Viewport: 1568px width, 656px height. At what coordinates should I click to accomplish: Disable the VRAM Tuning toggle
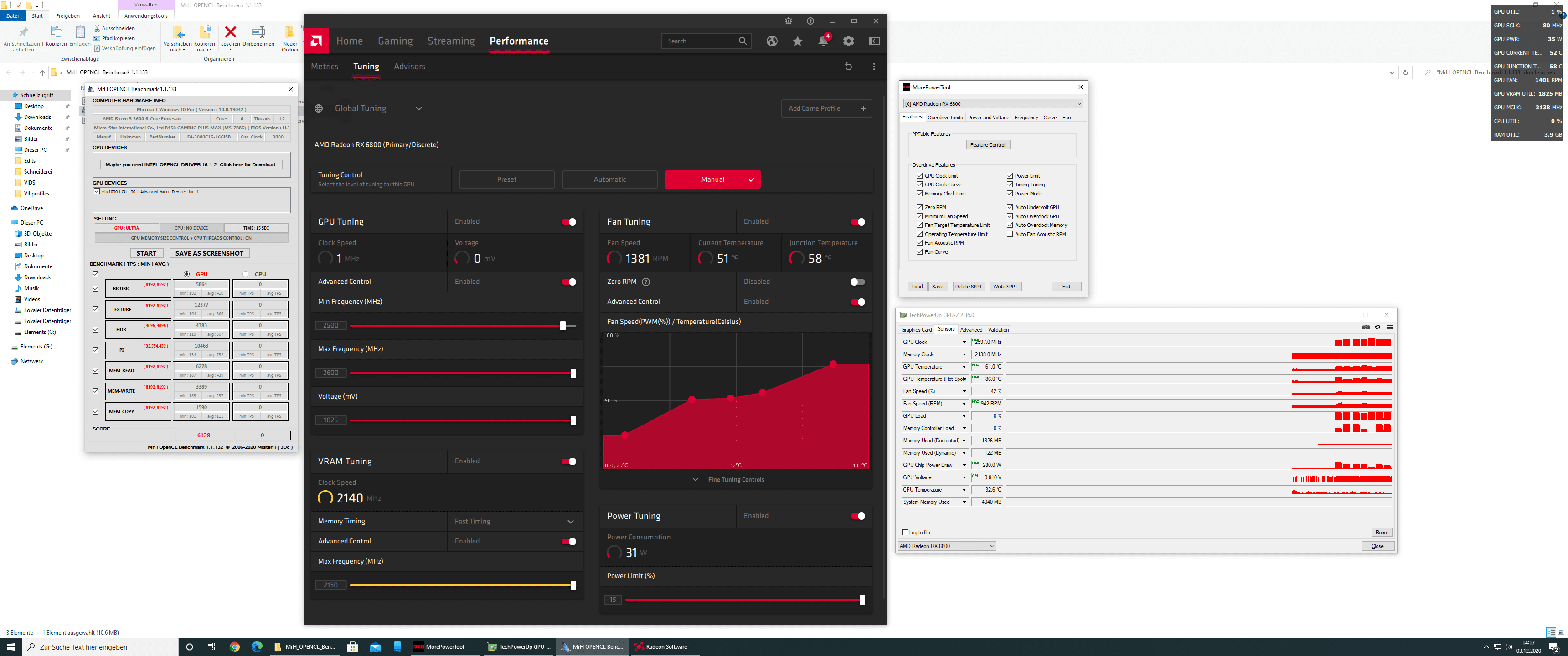point(568,461)
